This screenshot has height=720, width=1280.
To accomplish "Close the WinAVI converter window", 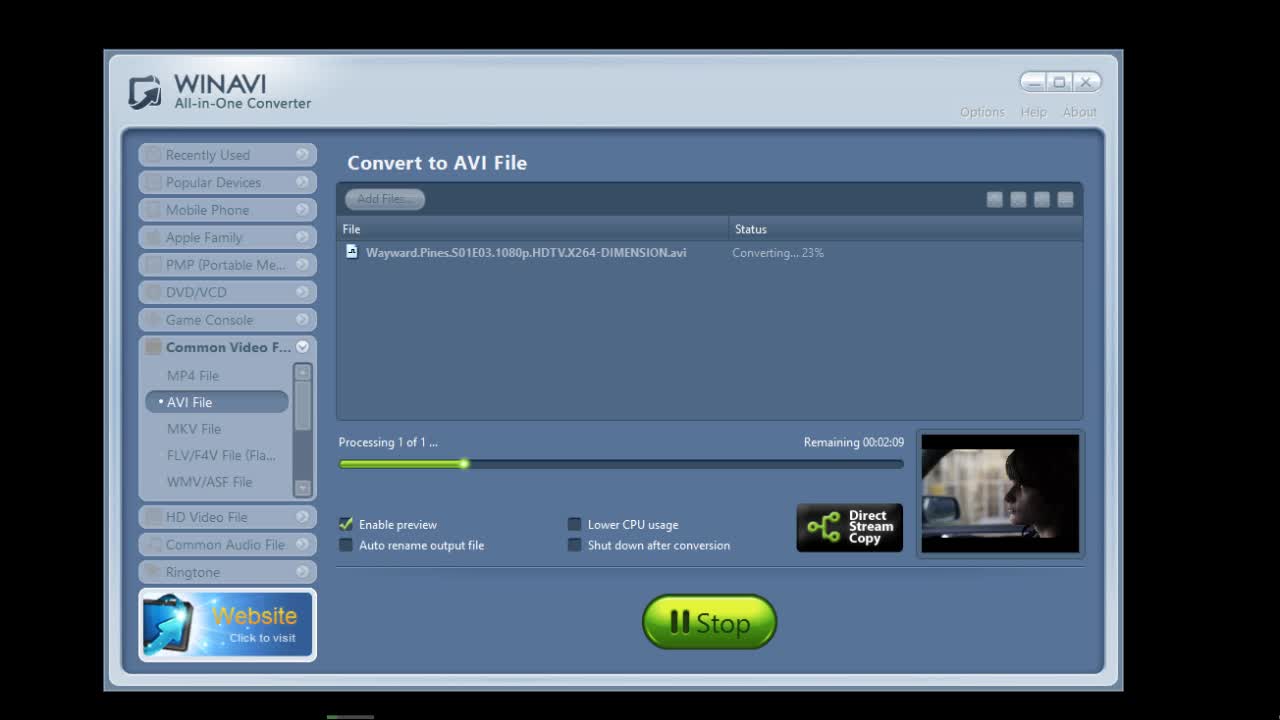I will [1086, 82].
